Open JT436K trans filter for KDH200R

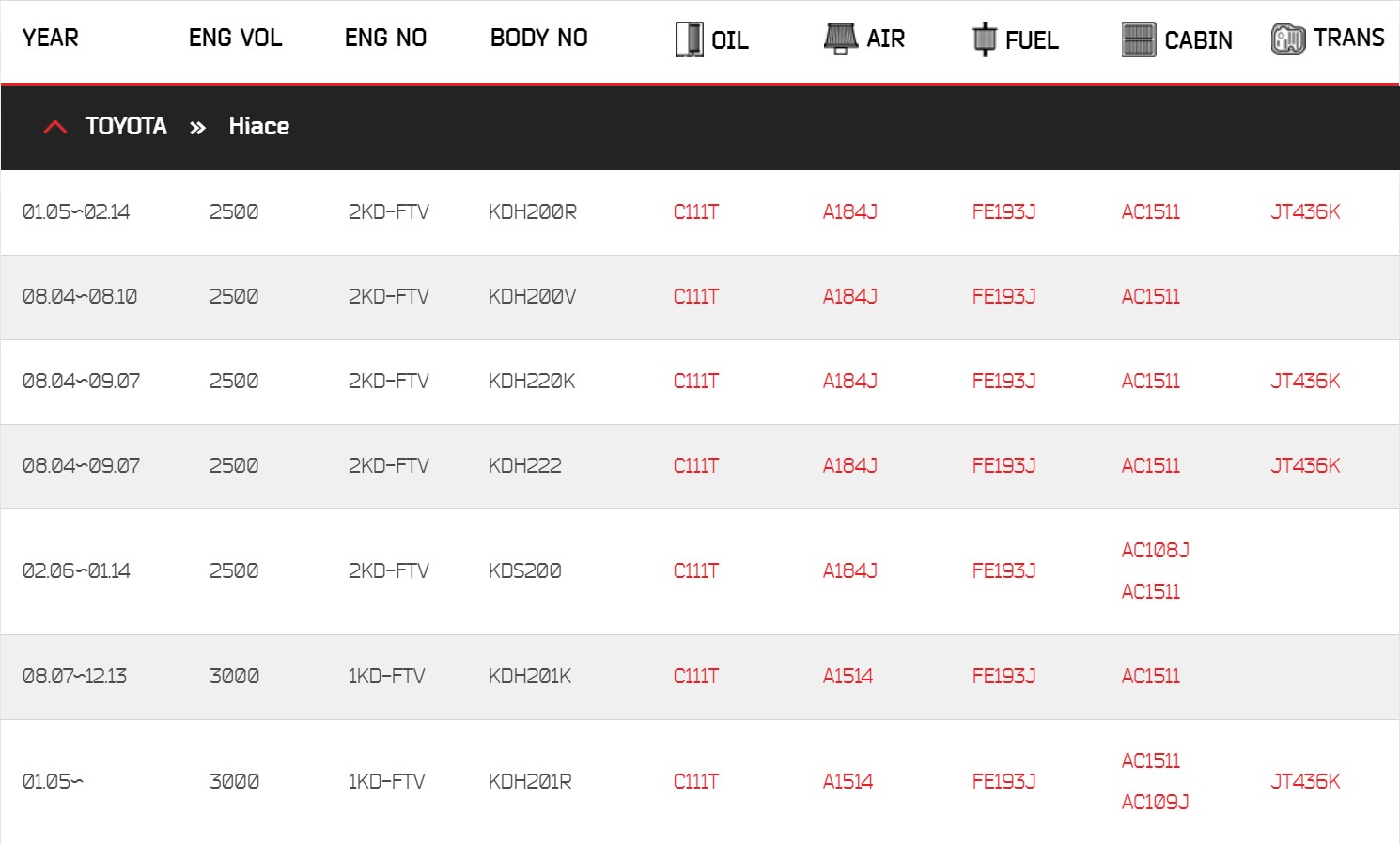[1305, 212]
